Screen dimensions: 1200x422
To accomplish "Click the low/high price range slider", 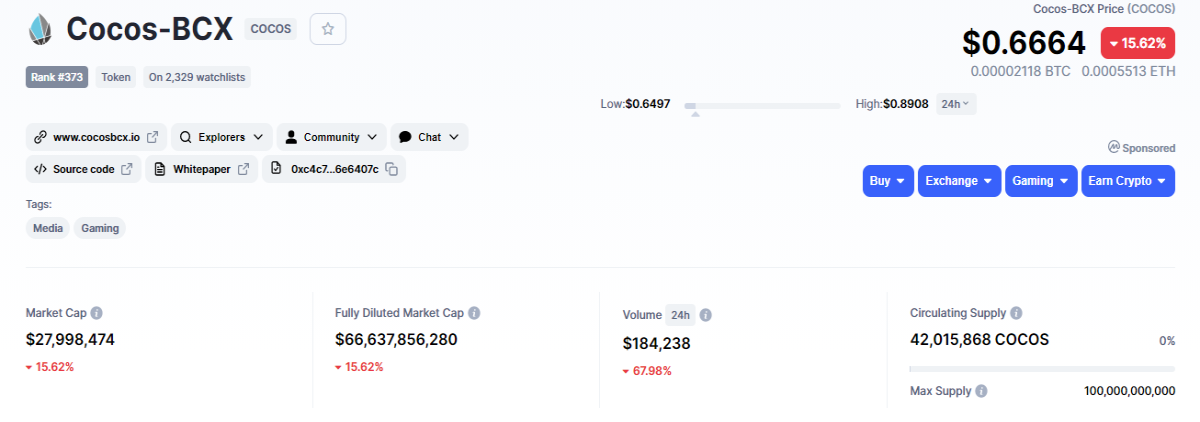I will pyautogui.click(x=762, y=105).
